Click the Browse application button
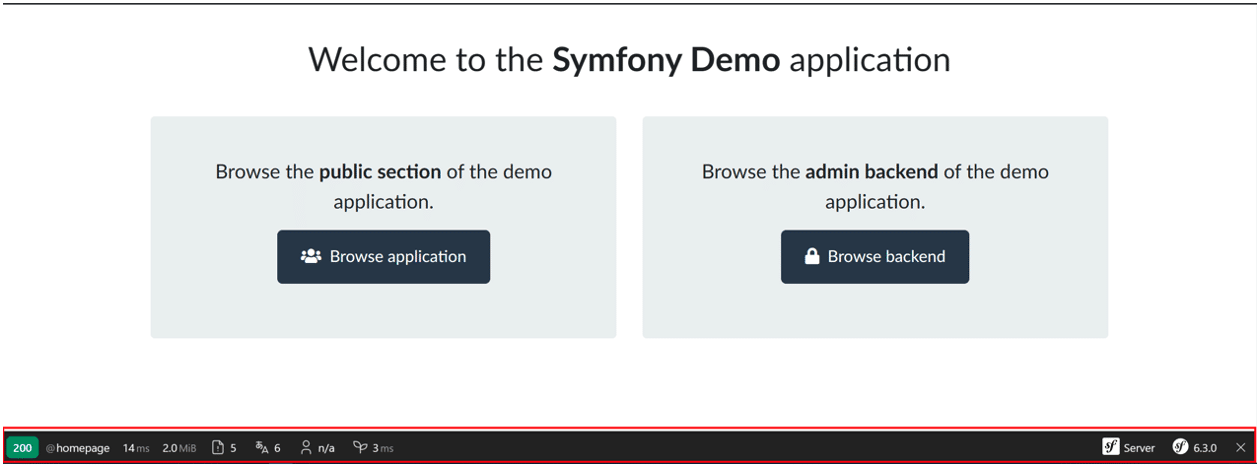1257x465 pixels. coord(383,257)
